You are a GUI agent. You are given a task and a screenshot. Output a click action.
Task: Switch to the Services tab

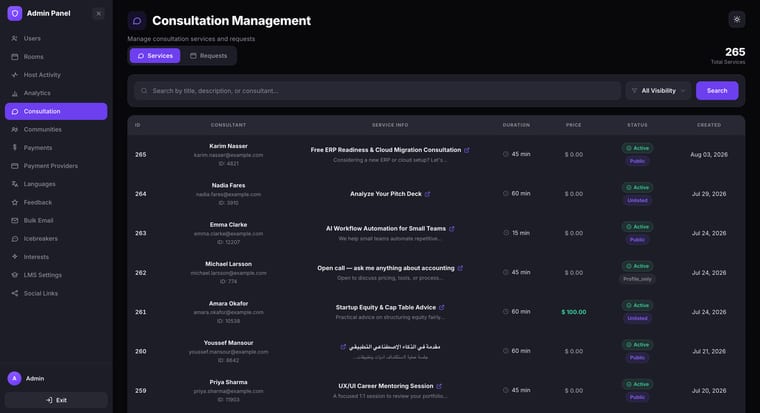tap(155, 56)
